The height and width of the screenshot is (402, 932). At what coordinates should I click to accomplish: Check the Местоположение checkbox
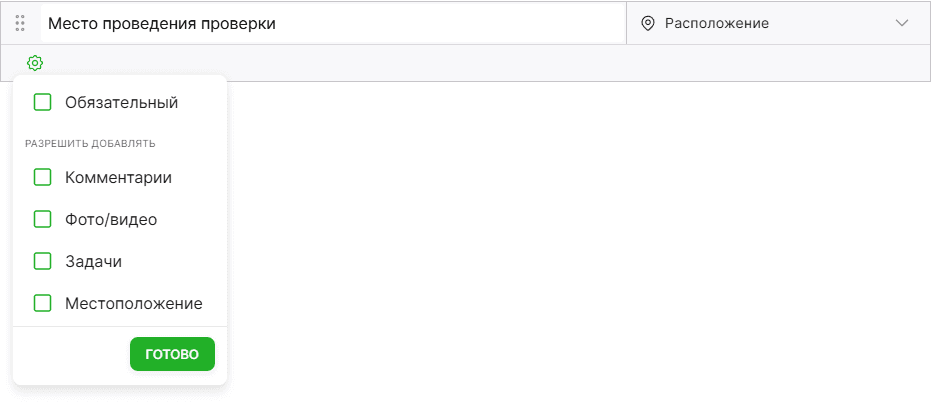point(42,303)
